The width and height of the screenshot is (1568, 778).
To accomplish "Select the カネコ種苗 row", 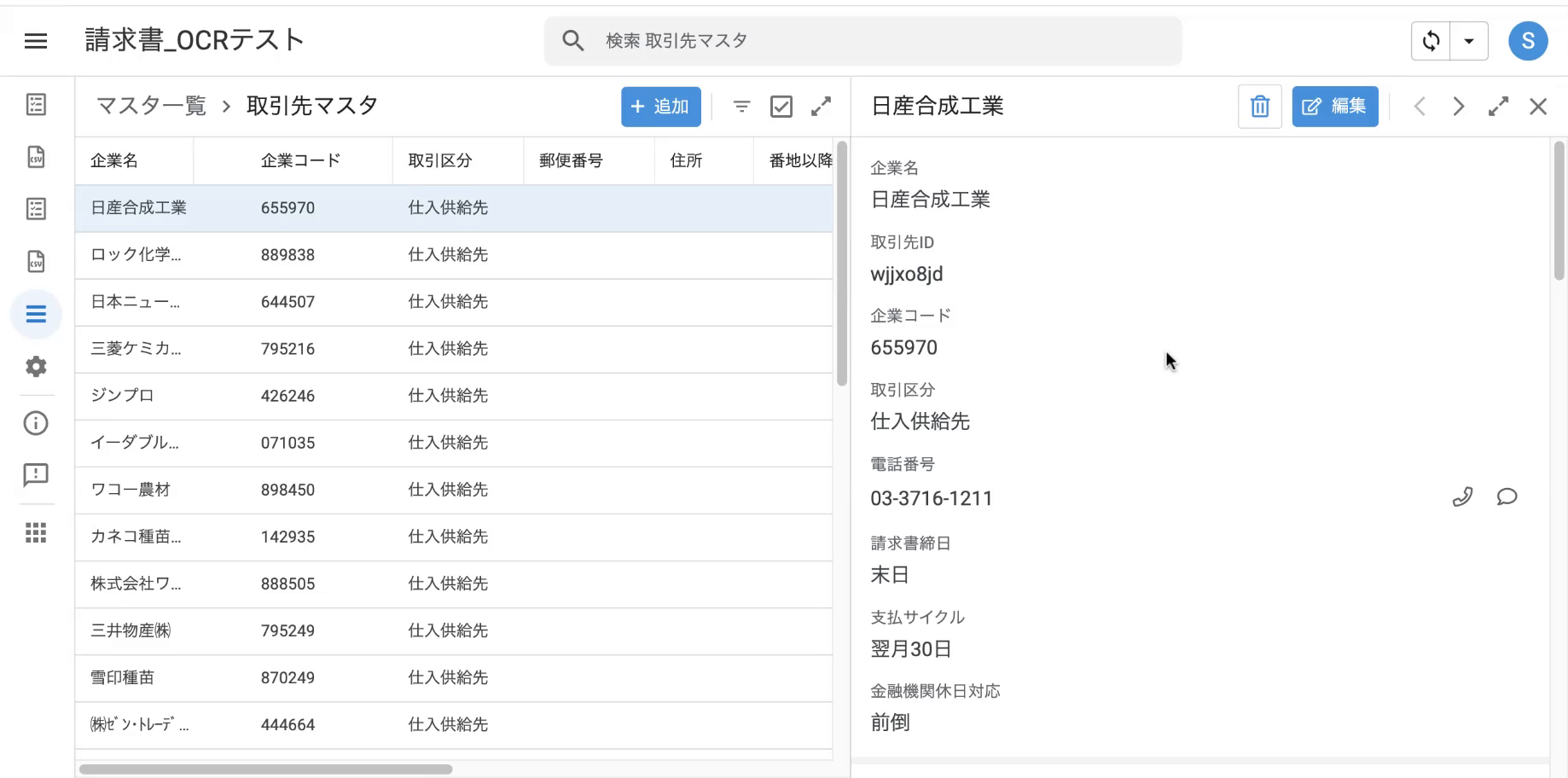I will (x=454, y=537).
